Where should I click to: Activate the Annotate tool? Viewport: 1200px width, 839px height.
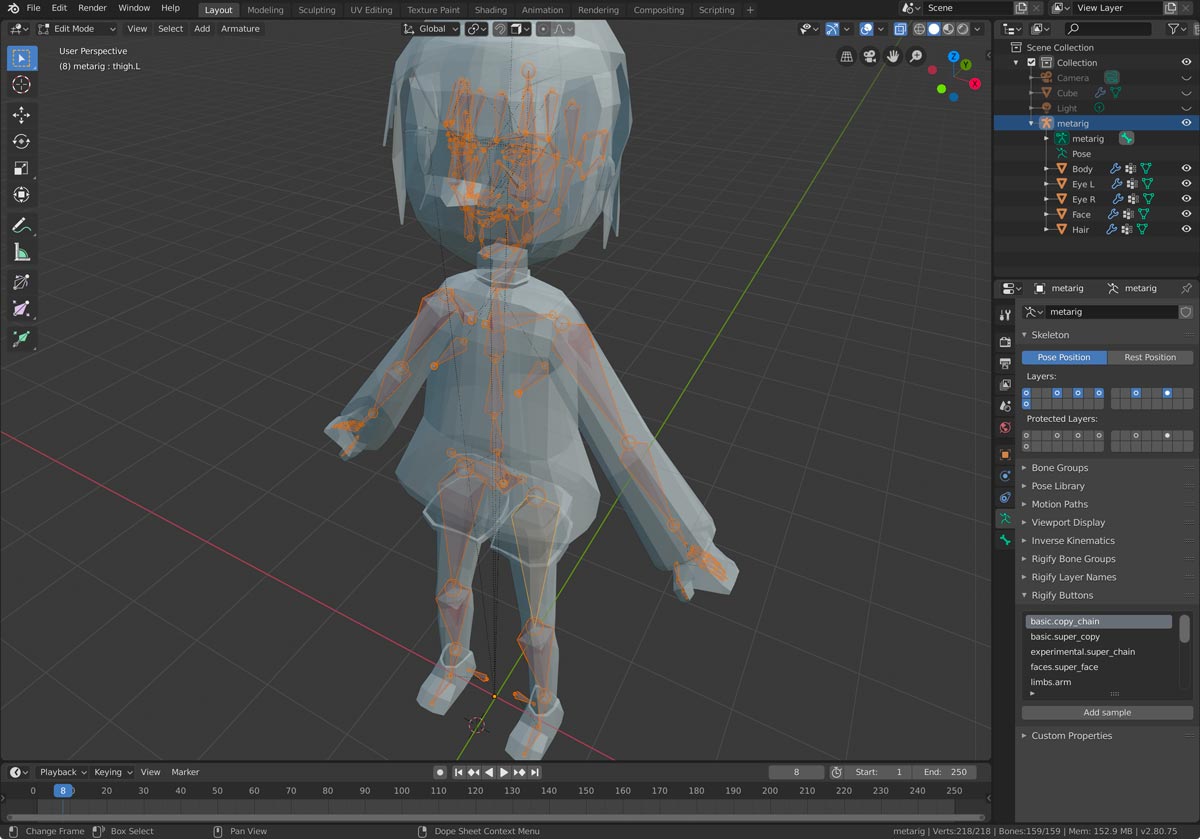pos(21,226)
